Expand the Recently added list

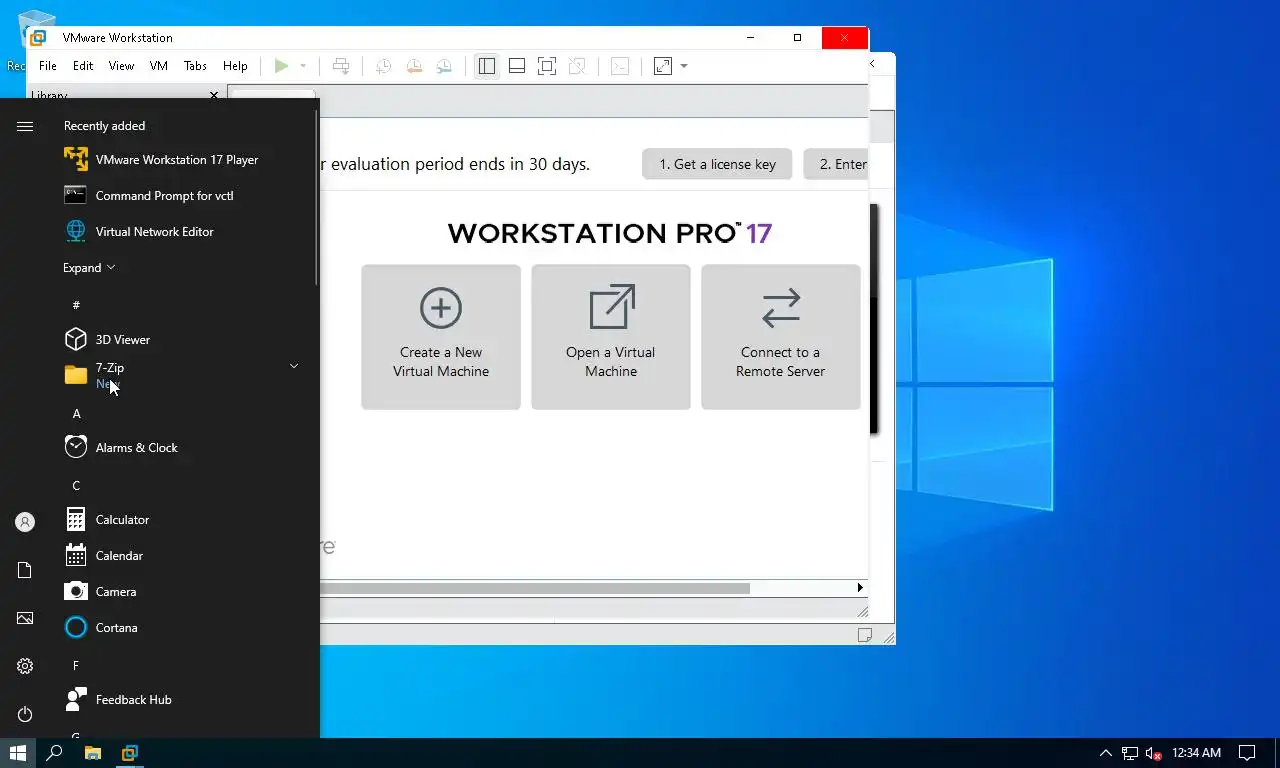(90, 268)
